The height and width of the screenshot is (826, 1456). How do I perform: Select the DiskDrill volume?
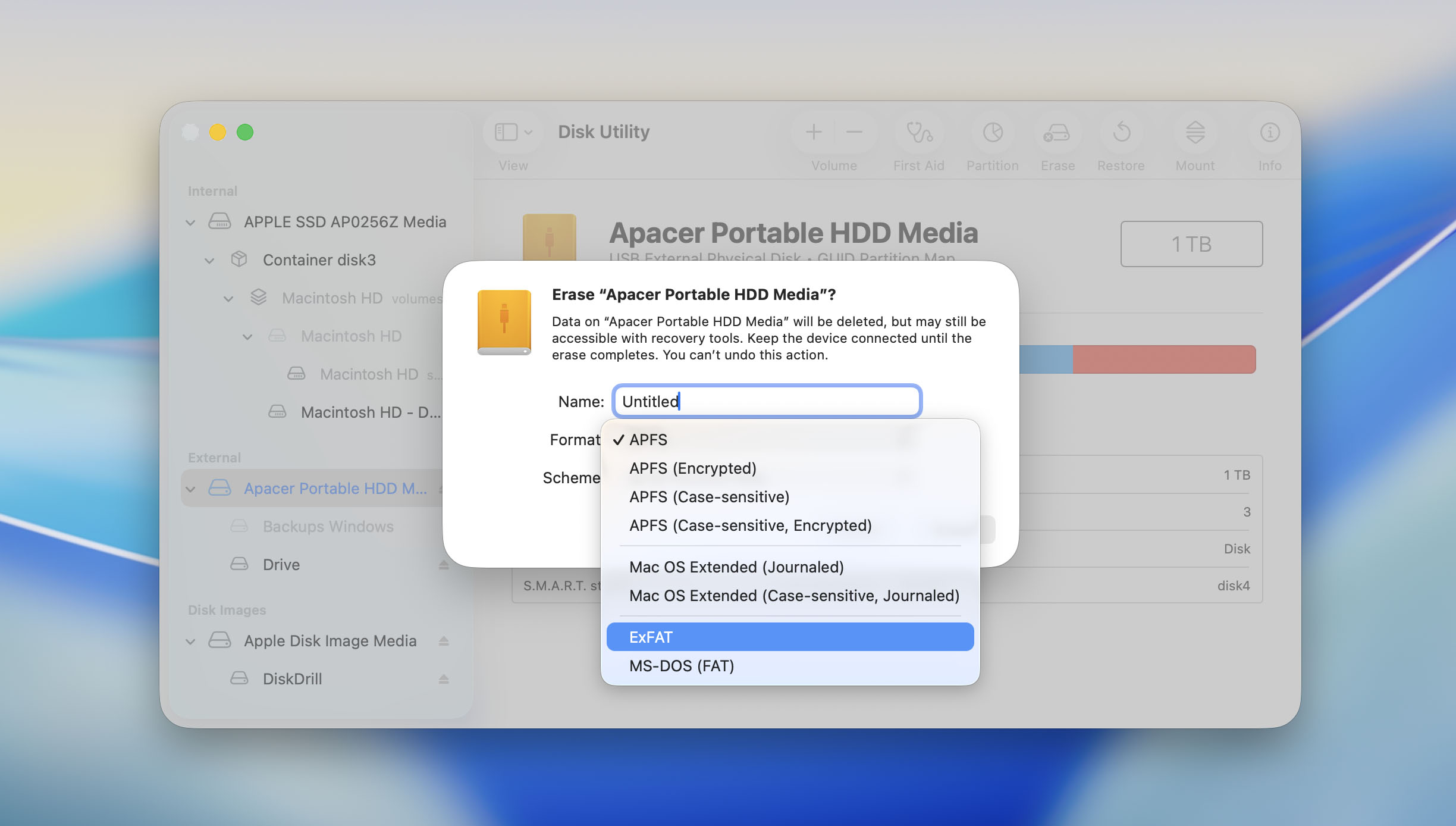(x=293, y=679)
